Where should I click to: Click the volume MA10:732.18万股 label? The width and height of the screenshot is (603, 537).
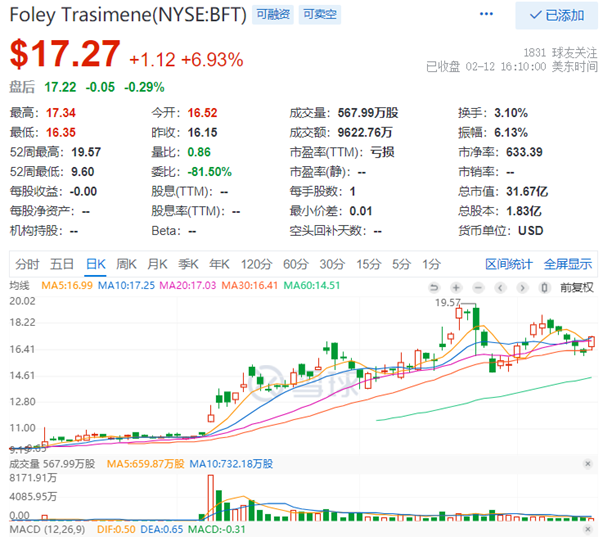click(x=231, y=464)
